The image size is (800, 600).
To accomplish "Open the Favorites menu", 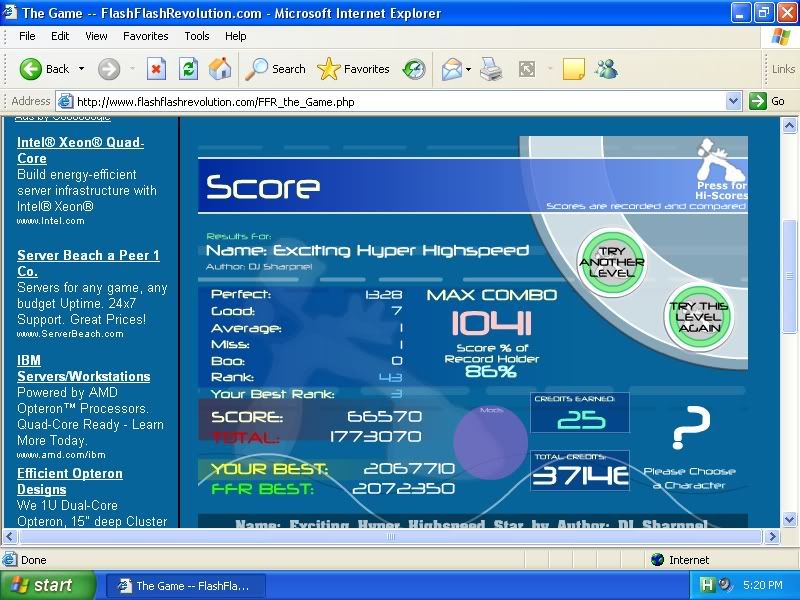I will click(145, 36).
